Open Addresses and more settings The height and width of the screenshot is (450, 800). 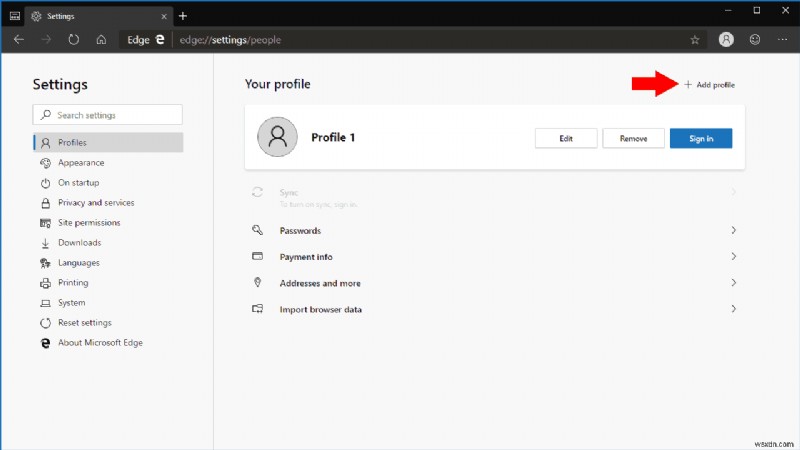click(494, 283)
